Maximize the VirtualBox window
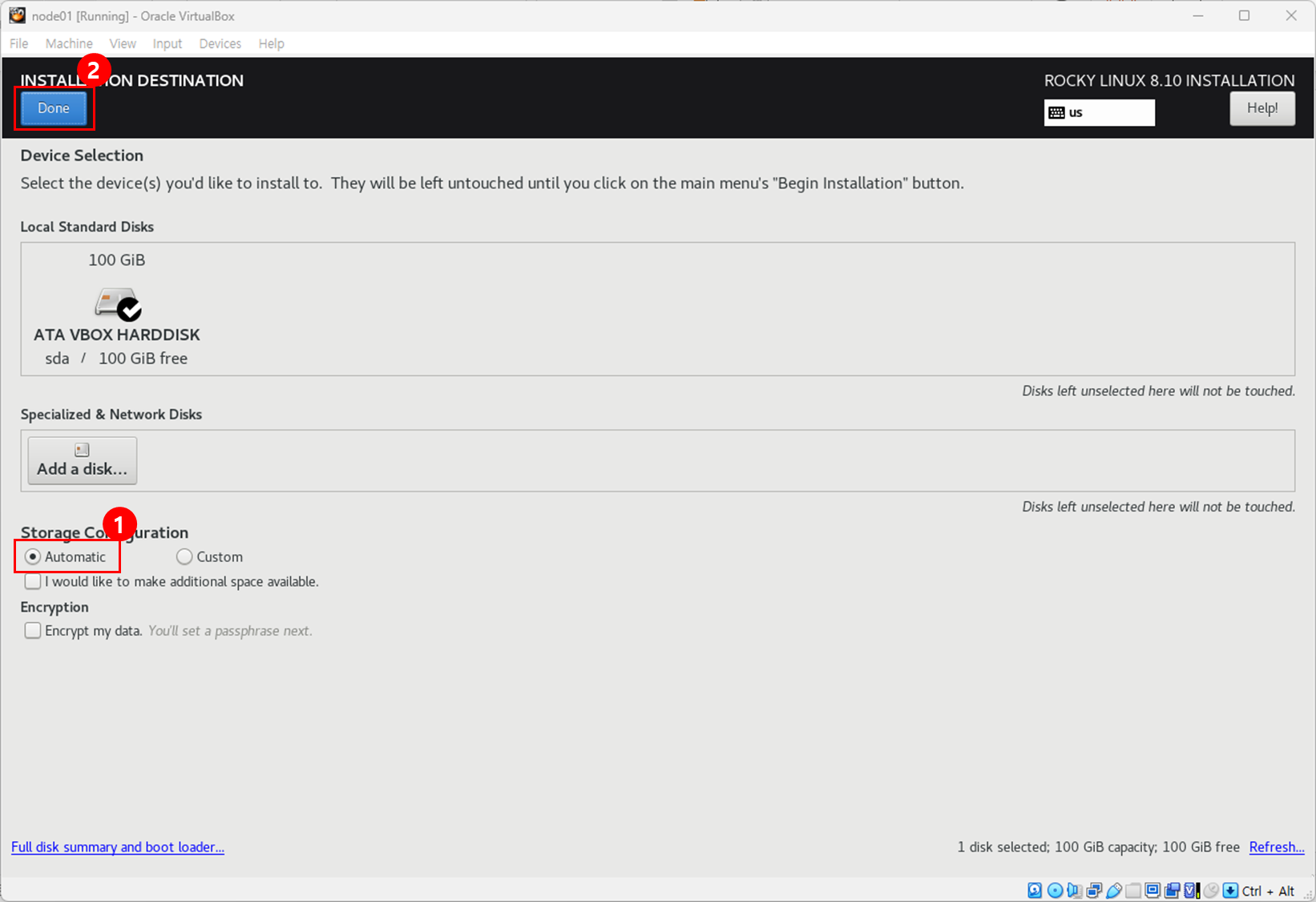 click(x=1244, y=15)
